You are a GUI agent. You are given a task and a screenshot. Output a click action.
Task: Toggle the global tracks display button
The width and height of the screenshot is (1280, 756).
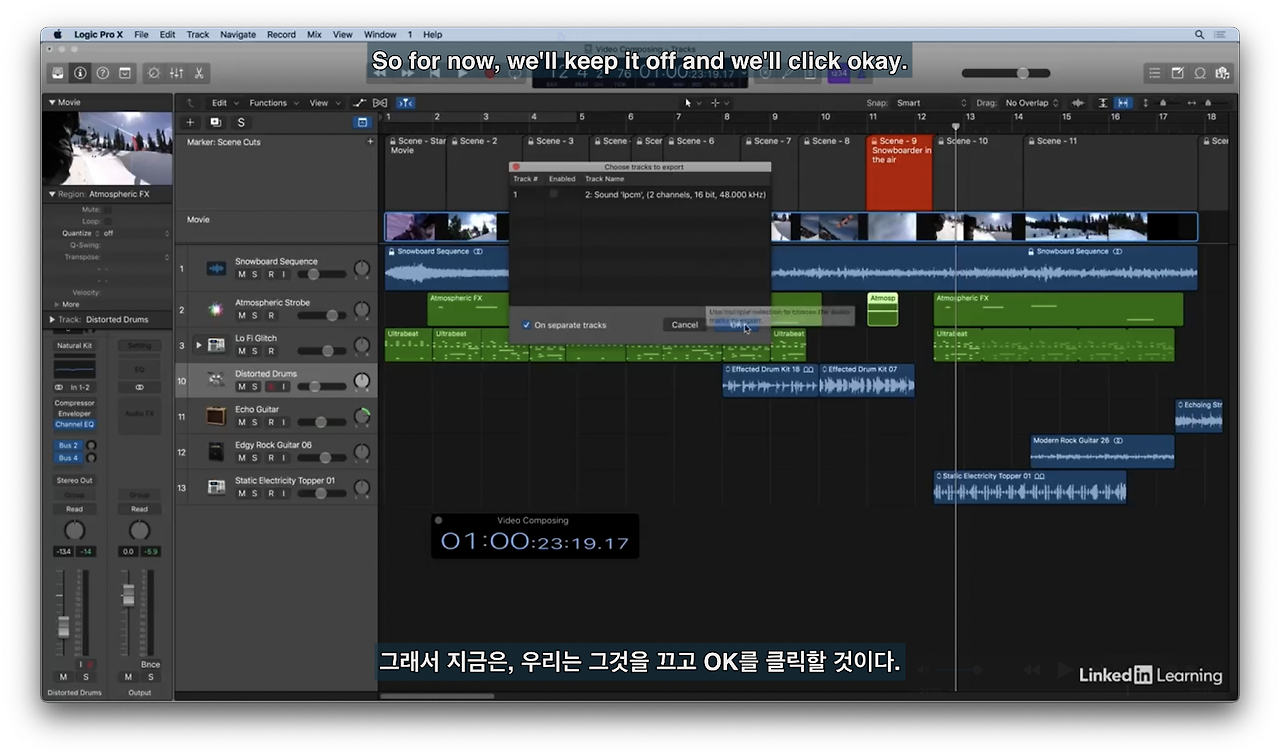click(362, 122)
